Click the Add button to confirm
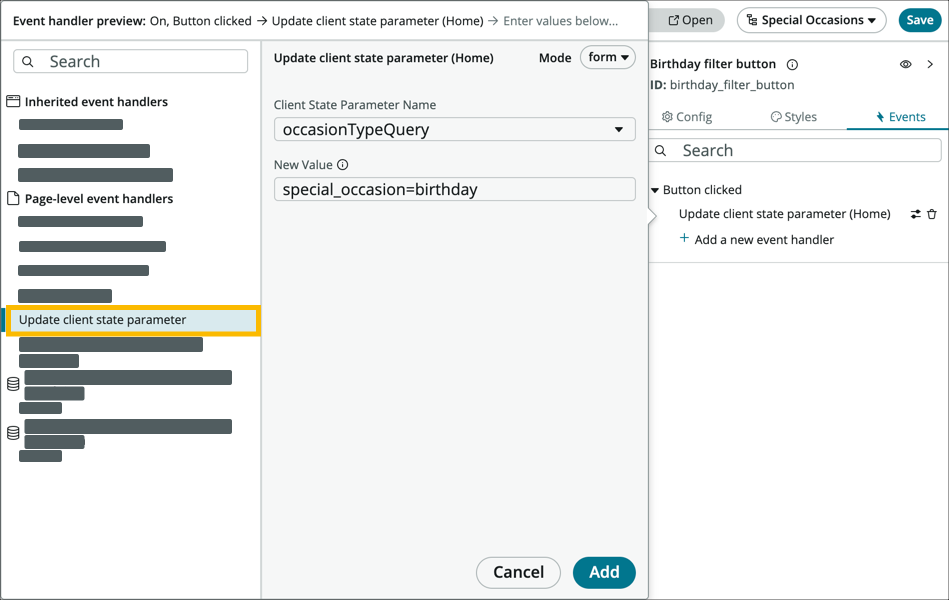The width and height of the screenshot is (949, 600). (604, 573)
